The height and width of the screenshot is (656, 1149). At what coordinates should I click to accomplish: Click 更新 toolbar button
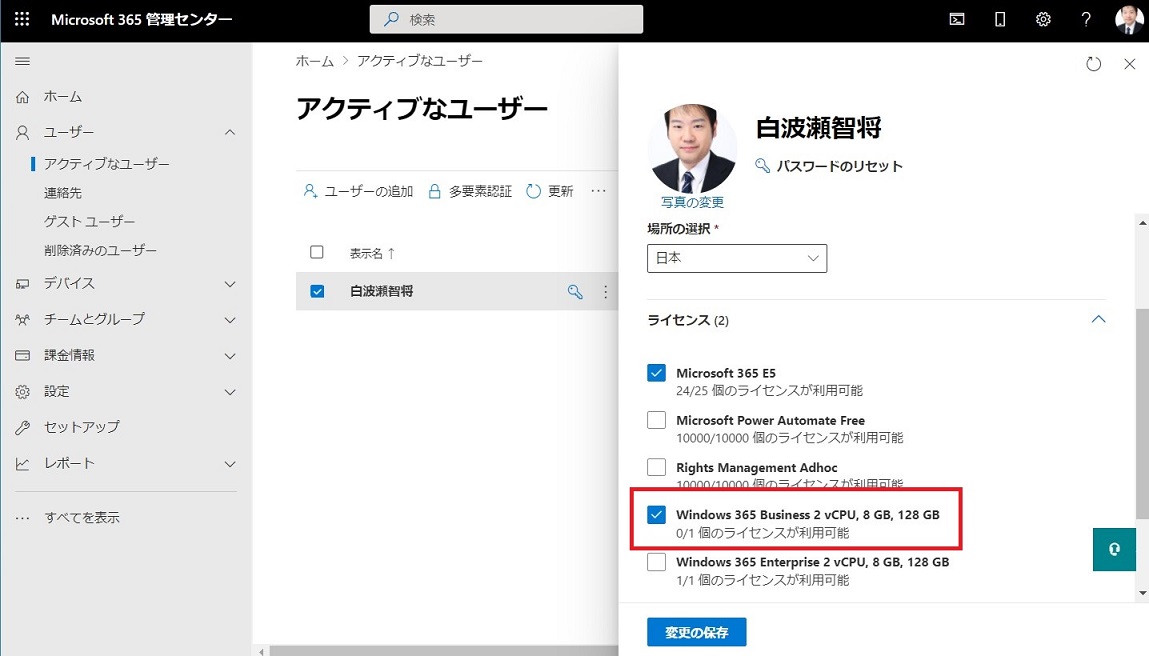pyautogui.click(x=550, y=191)
